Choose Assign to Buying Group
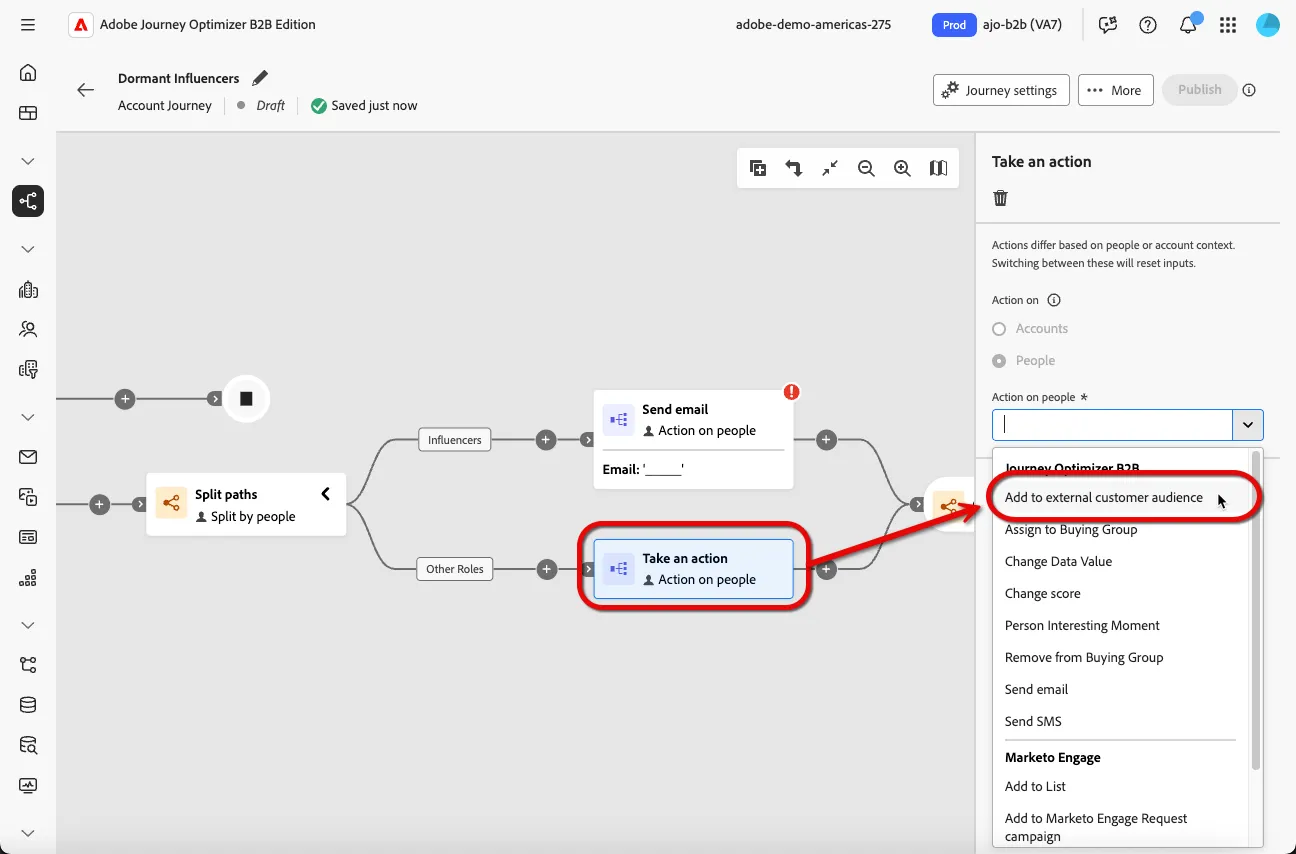This screenshot has height=854, width=1296. 1071,530
